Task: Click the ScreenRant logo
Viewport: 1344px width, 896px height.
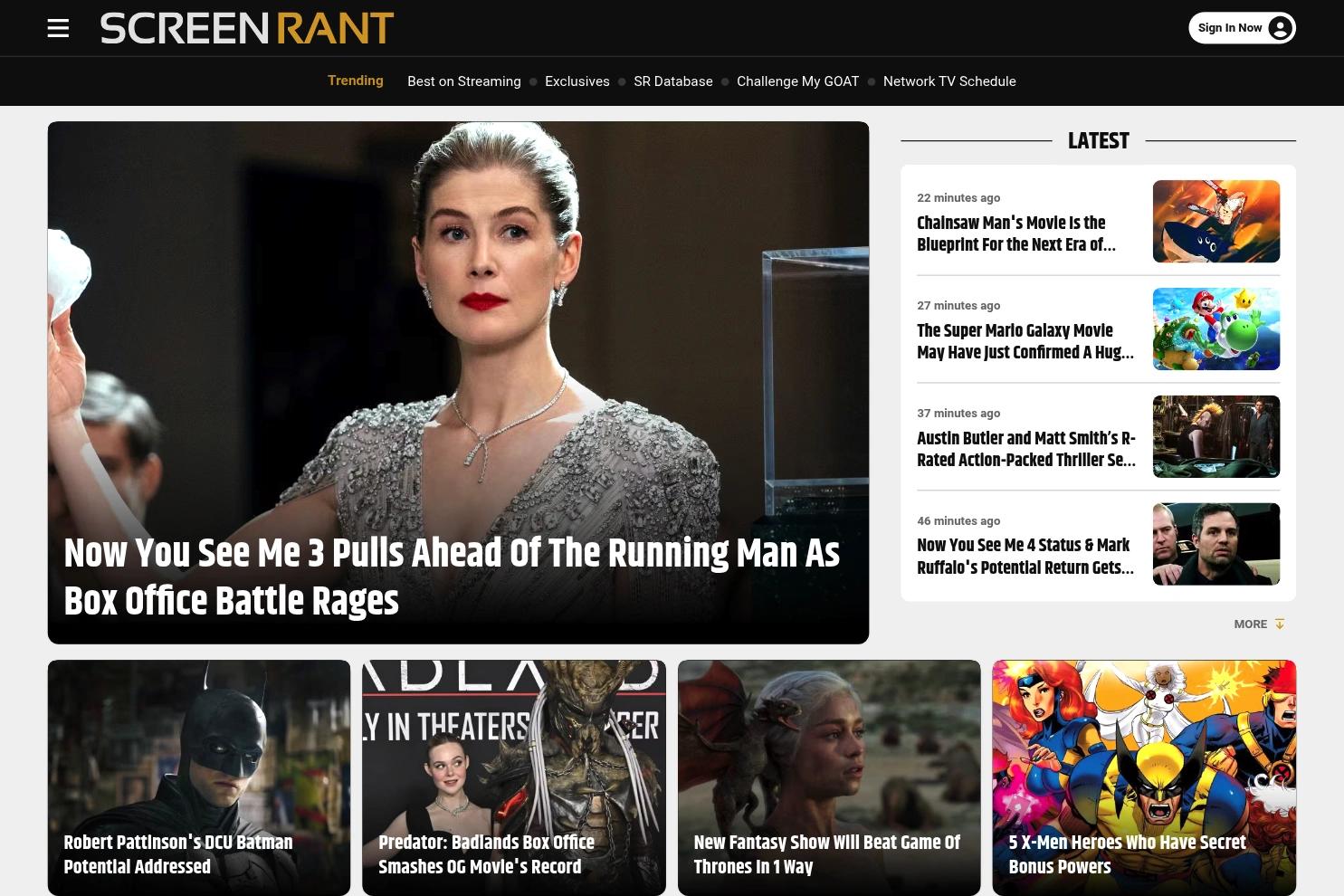Action: coord(246,27)
